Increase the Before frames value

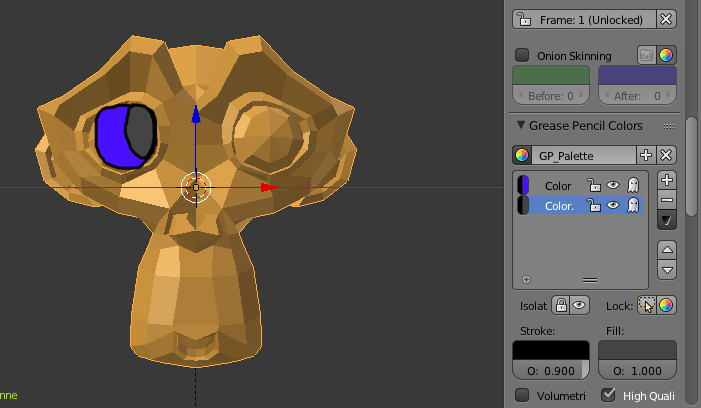coord(581,95)
